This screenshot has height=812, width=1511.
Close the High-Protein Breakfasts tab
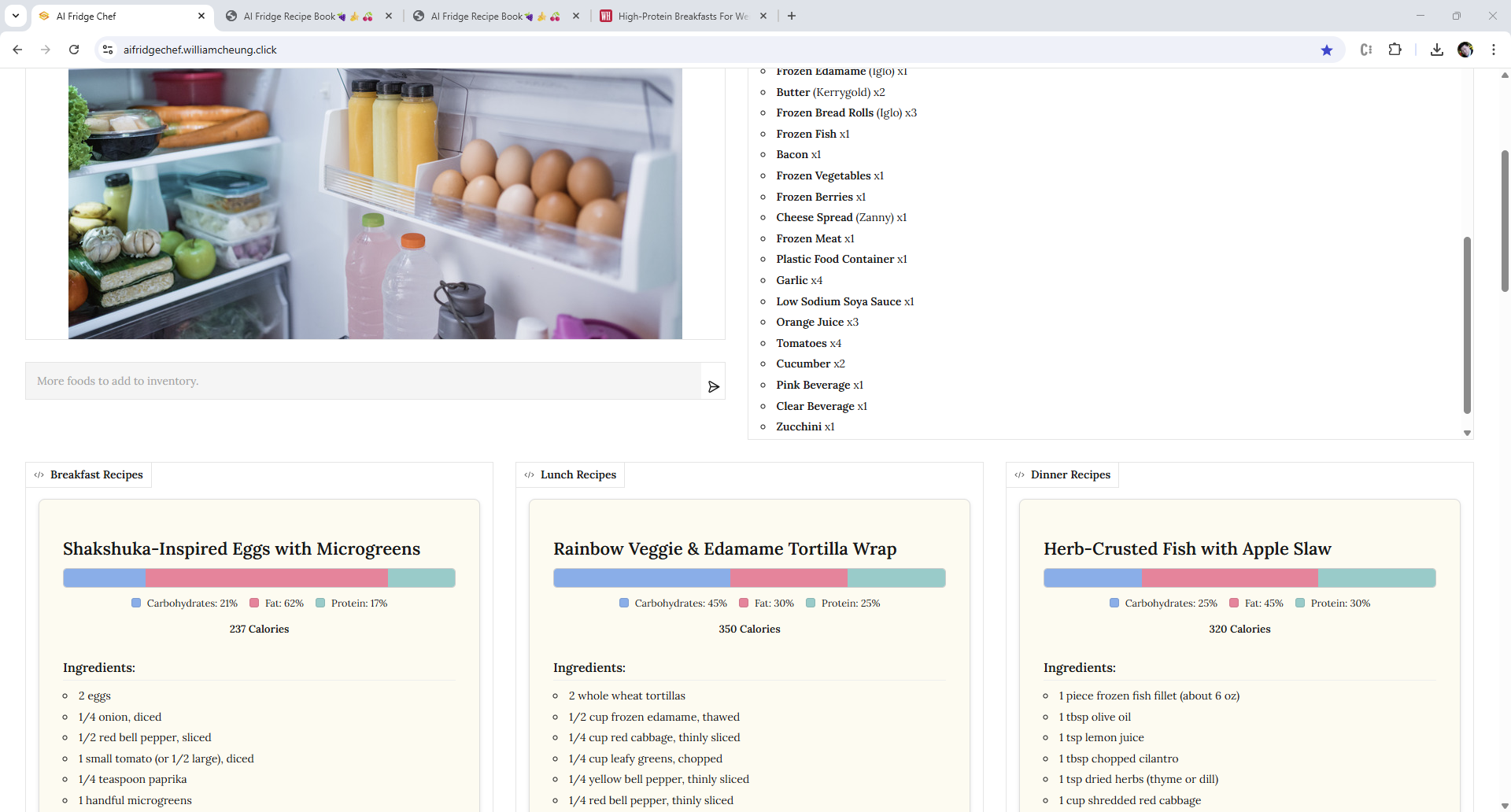tap(763, 16)
